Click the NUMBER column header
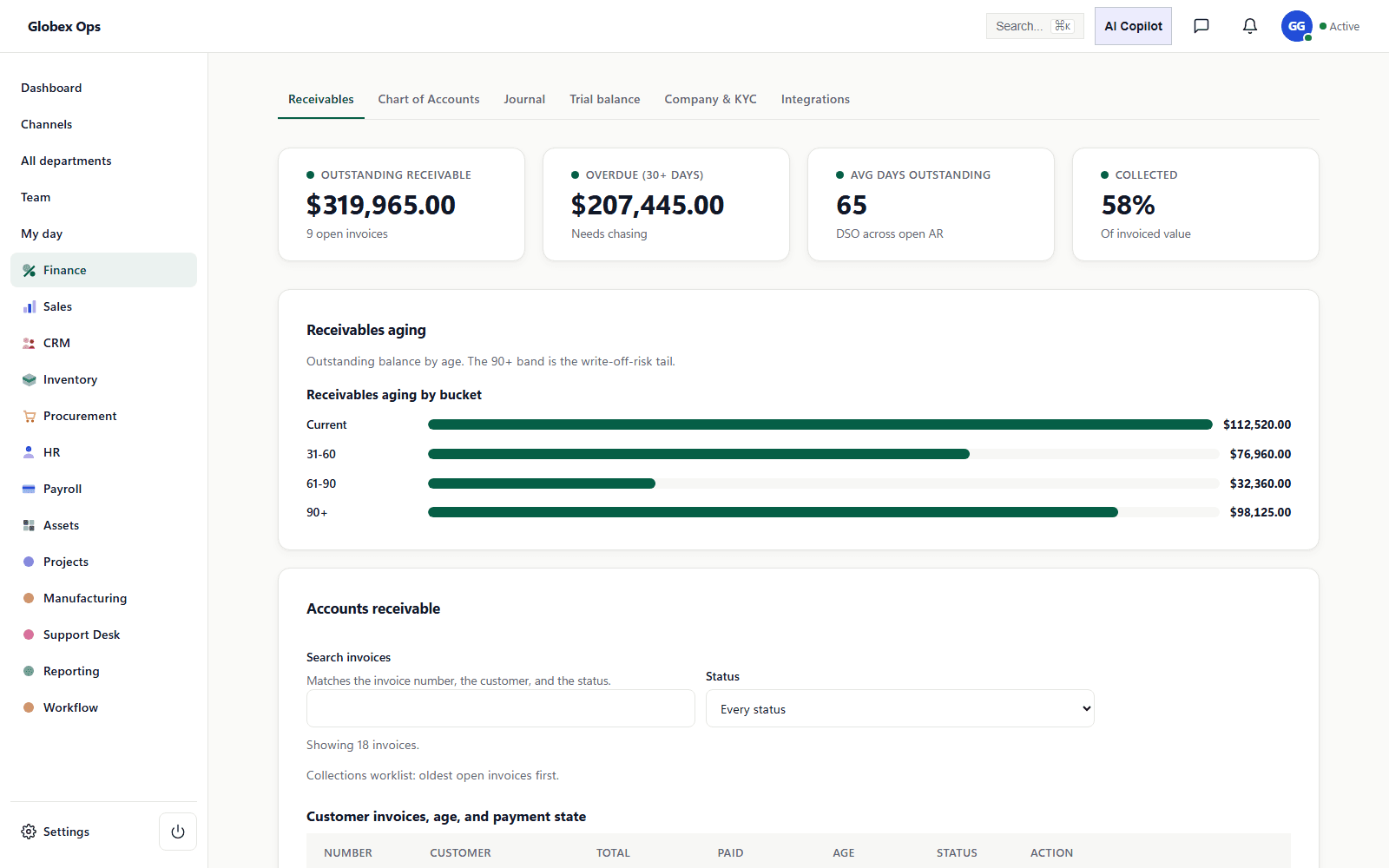The height and width of the screenshot is (868, 1389). (348, 853)
